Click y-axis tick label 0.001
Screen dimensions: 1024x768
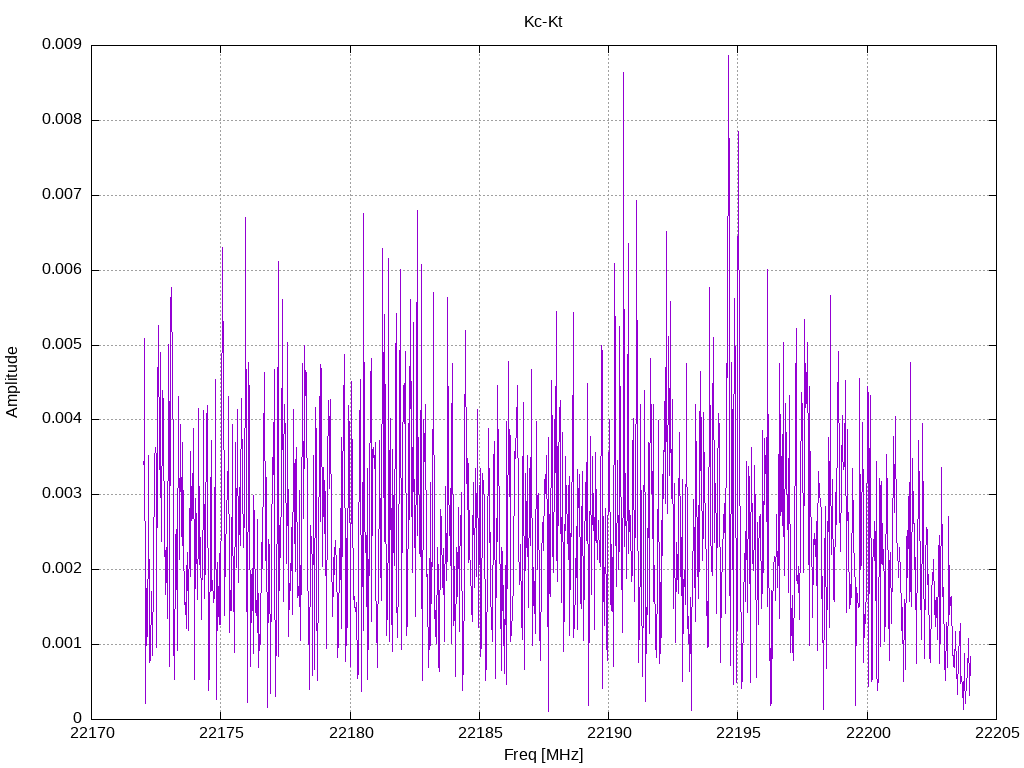point(62,643)
